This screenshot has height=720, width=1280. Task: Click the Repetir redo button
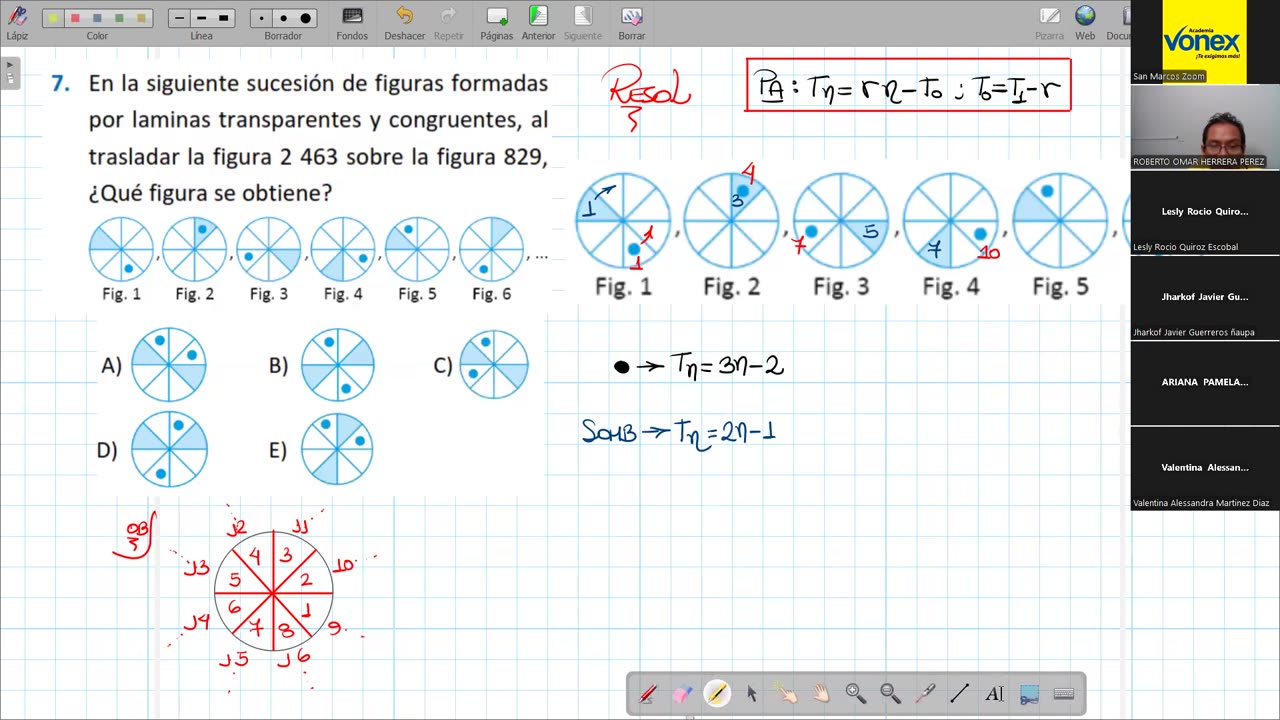click(x=448, y=22)
